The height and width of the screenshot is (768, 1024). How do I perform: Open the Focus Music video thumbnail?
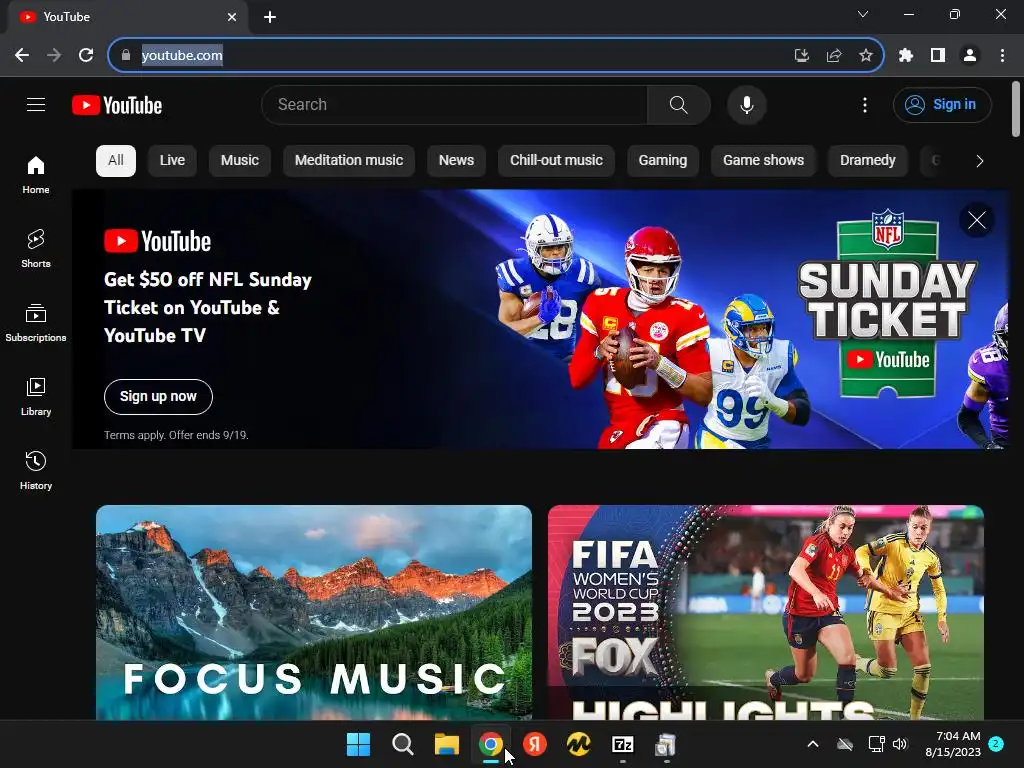click(314, 612)
